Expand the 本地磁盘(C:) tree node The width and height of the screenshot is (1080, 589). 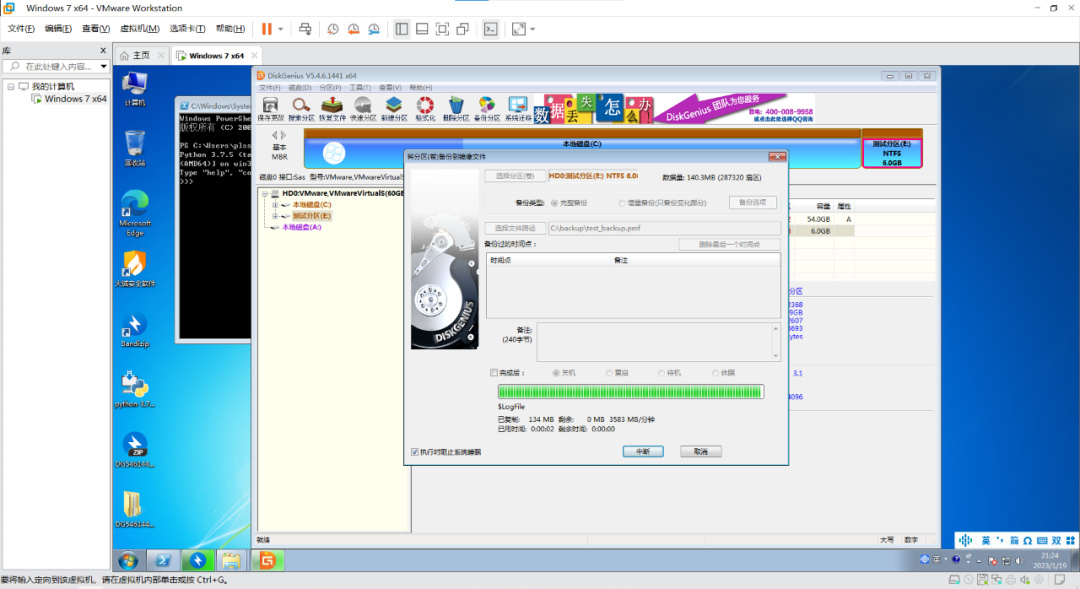click(x=275, y=205)
